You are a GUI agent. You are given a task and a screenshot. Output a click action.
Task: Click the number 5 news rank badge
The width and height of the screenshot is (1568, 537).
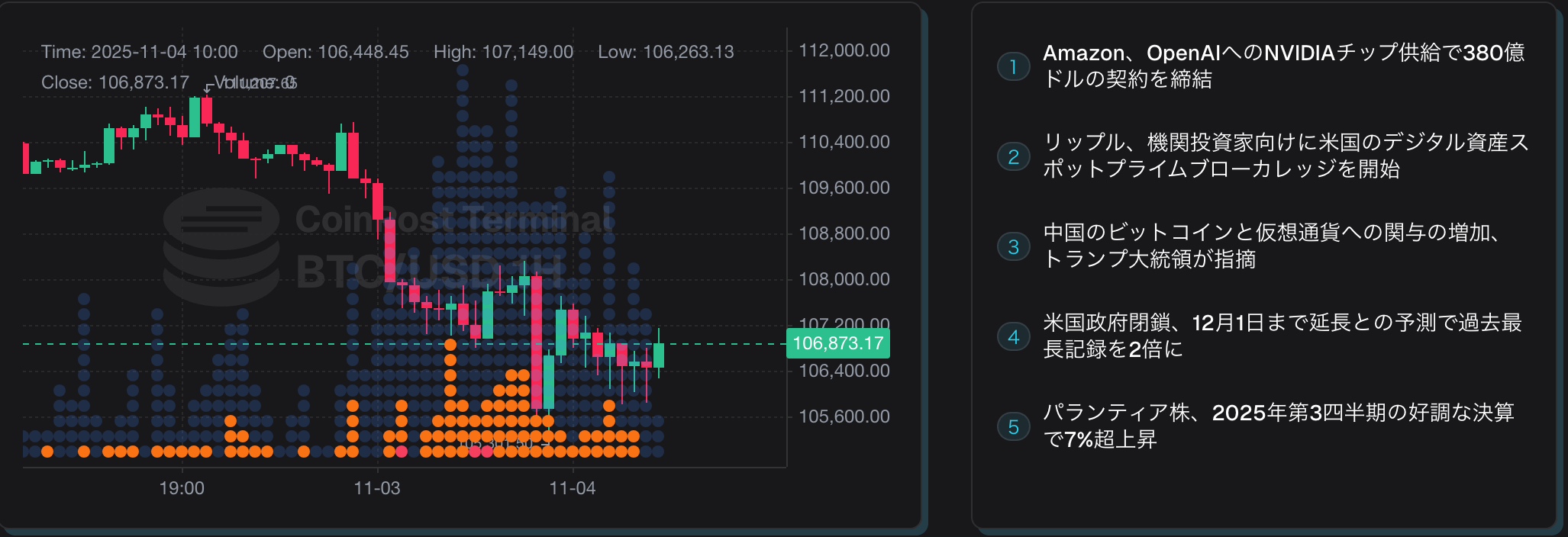tap(1013, 426)
